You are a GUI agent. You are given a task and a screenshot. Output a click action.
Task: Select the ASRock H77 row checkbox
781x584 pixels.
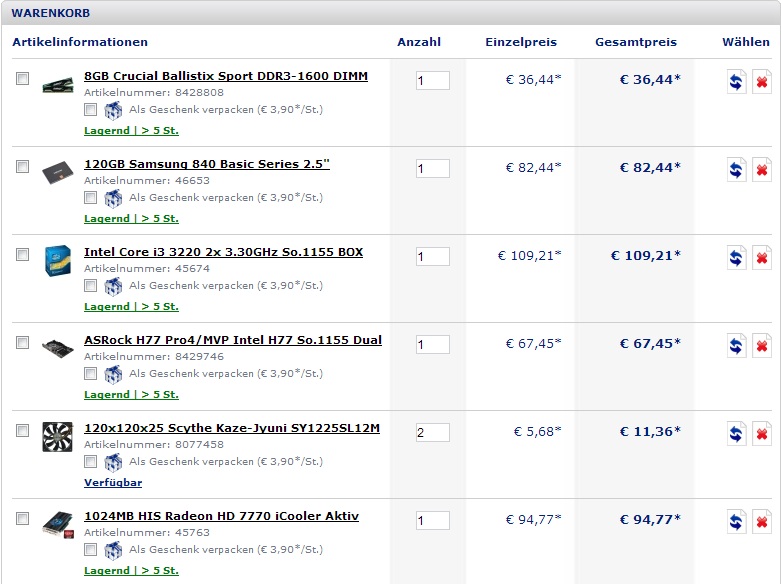click(22, 342)
